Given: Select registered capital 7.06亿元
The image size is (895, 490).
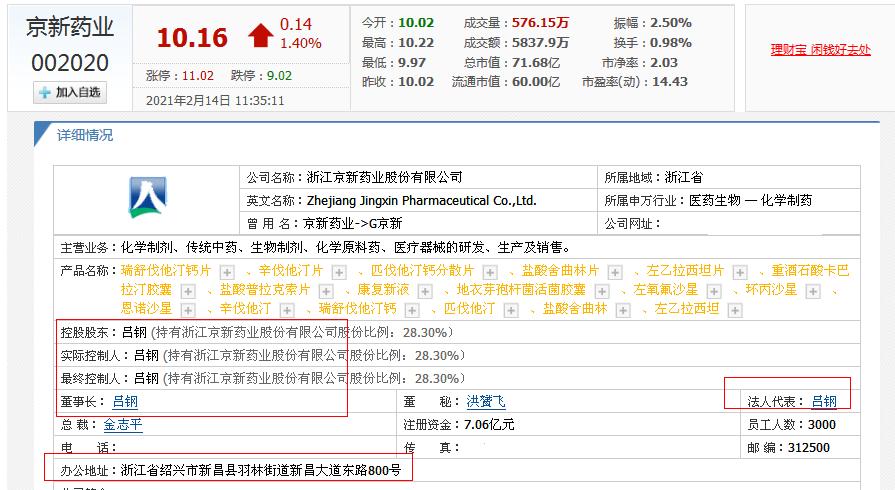Looking at the screenshot, I should pos(489,424).
